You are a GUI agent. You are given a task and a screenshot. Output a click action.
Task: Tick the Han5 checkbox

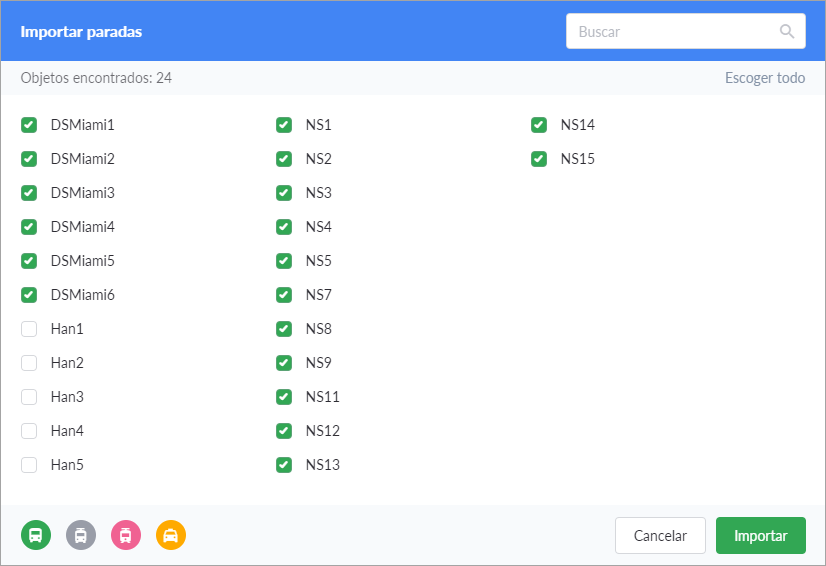(29, 465)
